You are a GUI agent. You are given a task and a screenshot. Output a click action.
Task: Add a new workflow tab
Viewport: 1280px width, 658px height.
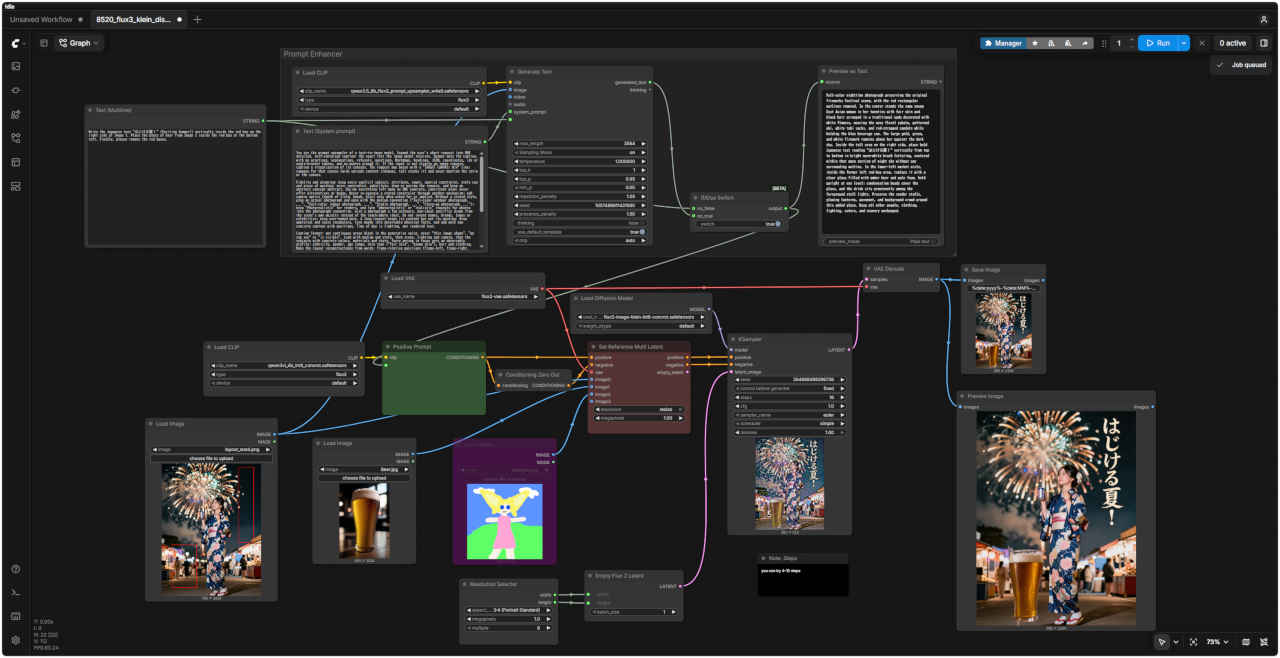pos(197,19)
